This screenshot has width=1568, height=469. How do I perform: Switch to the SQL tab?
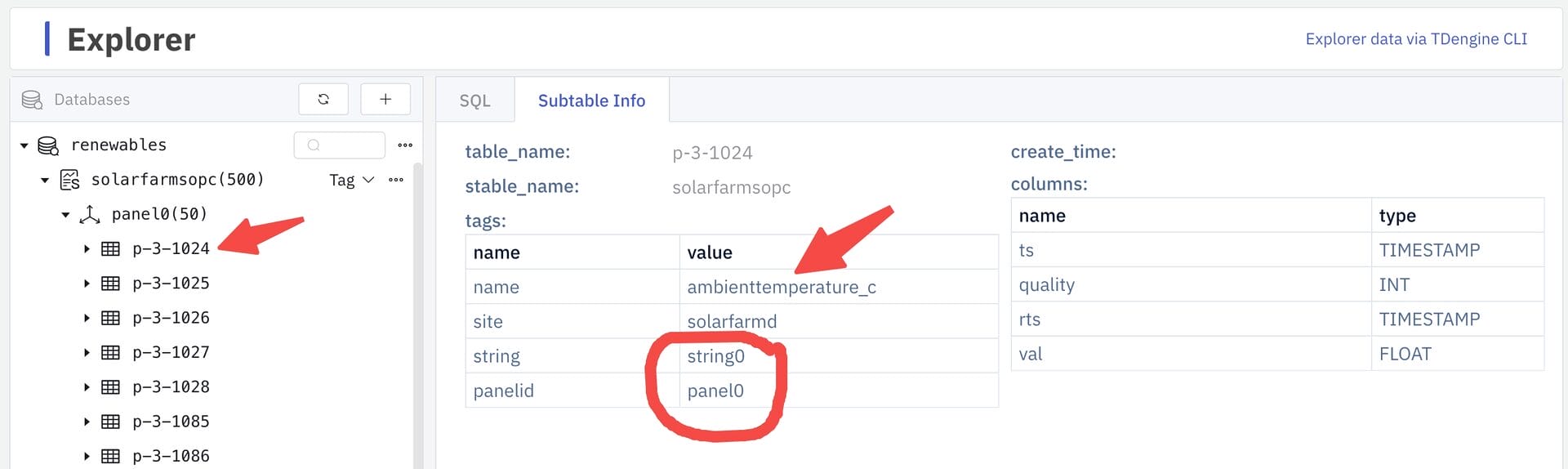click(x=475, y=100)
